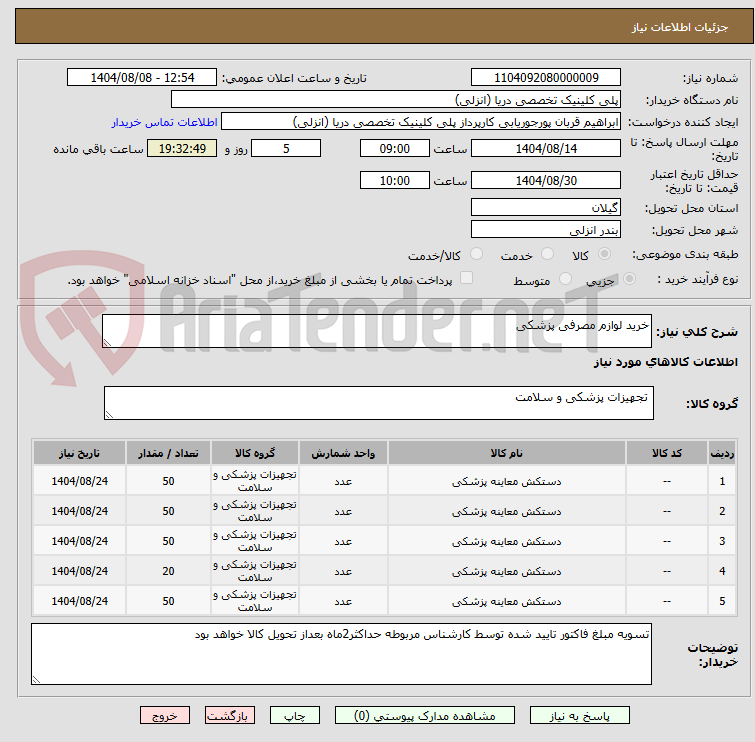Click the price validity time 10:00
The image size is (755, 742).
tap(395, 181)
